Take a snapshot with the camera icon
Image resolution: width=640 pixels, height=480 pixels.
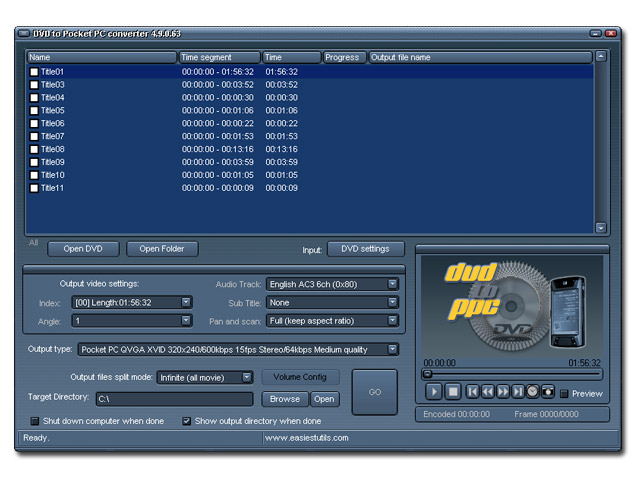click(x=548, y=392)
